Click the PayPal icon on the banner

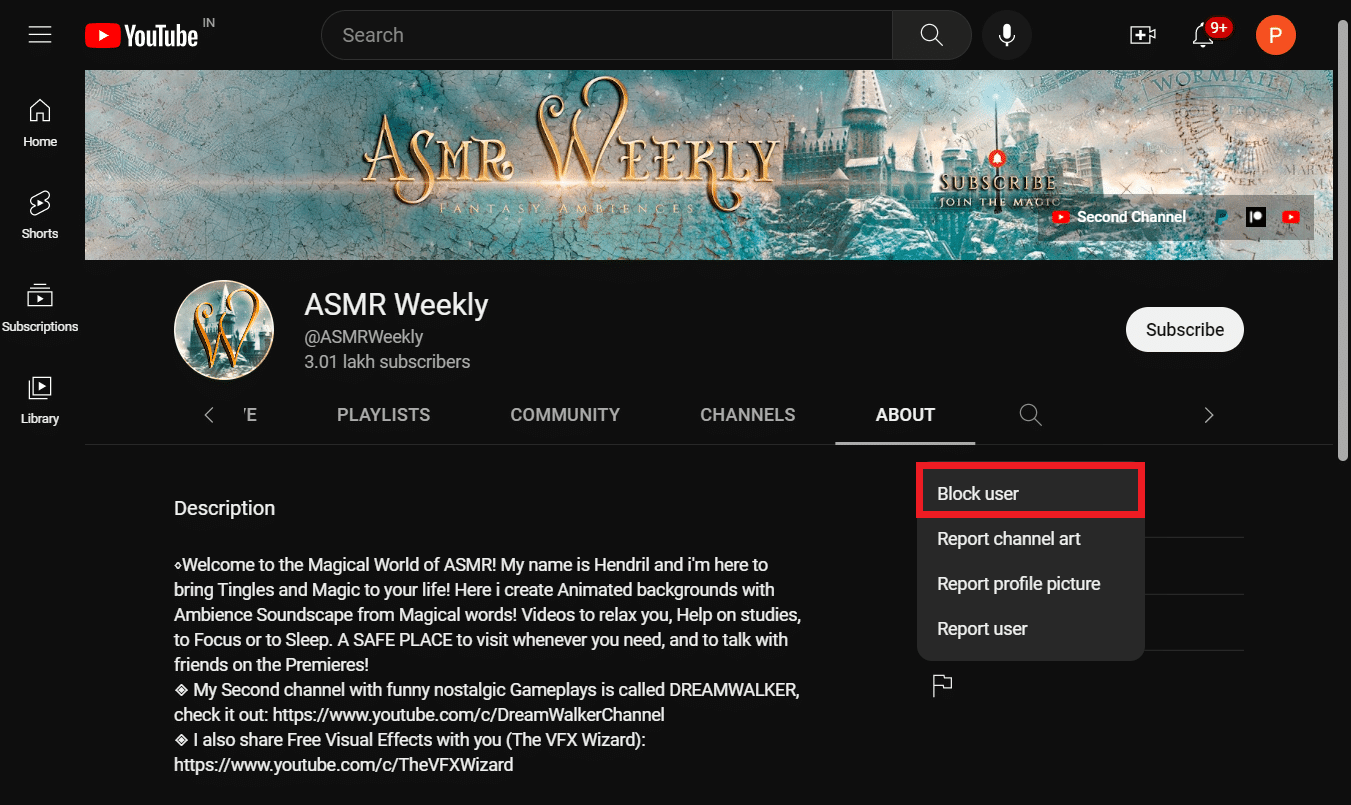tap(1222, 216)
